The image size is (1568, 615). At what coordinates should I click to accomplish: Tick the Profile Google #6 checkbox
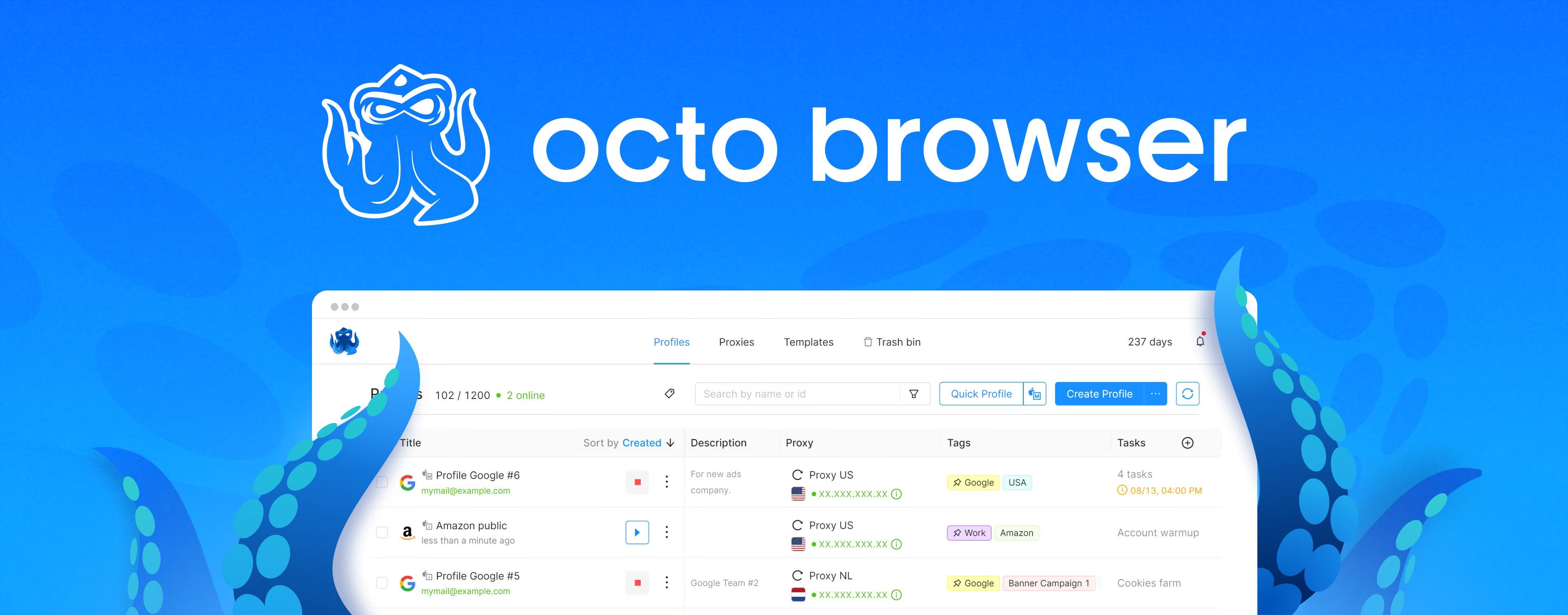pos(382,481)
